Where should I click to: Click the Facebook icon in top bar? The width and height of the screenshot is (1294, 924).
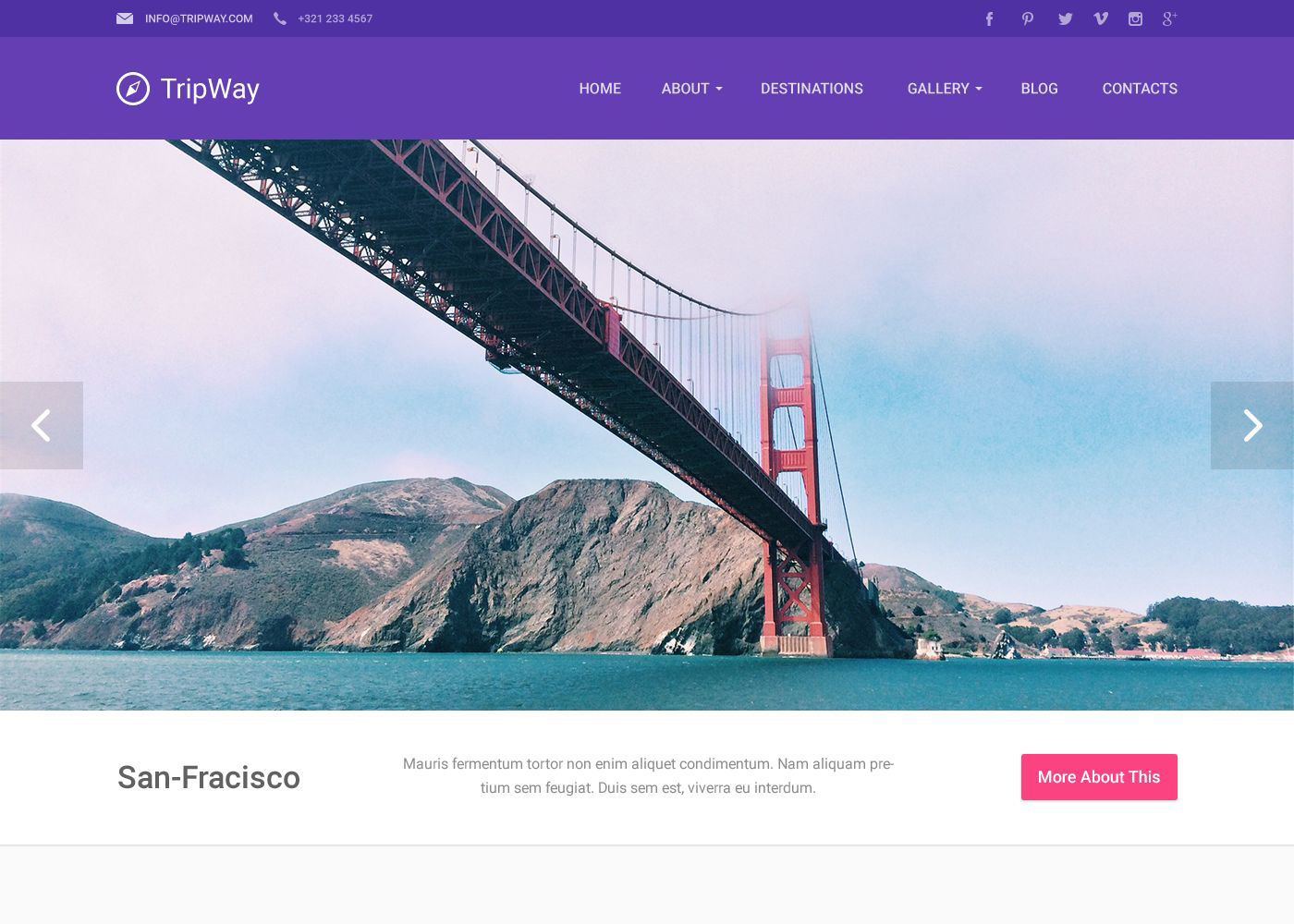tap(989, 18)
